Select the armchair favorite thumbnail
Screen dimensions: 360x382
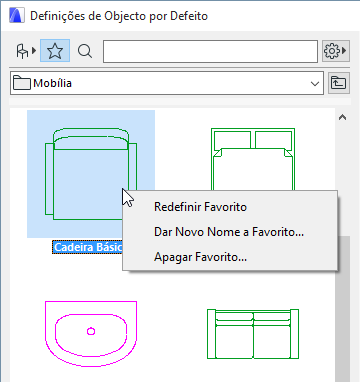pyautogui.click(x=91, y=174)
